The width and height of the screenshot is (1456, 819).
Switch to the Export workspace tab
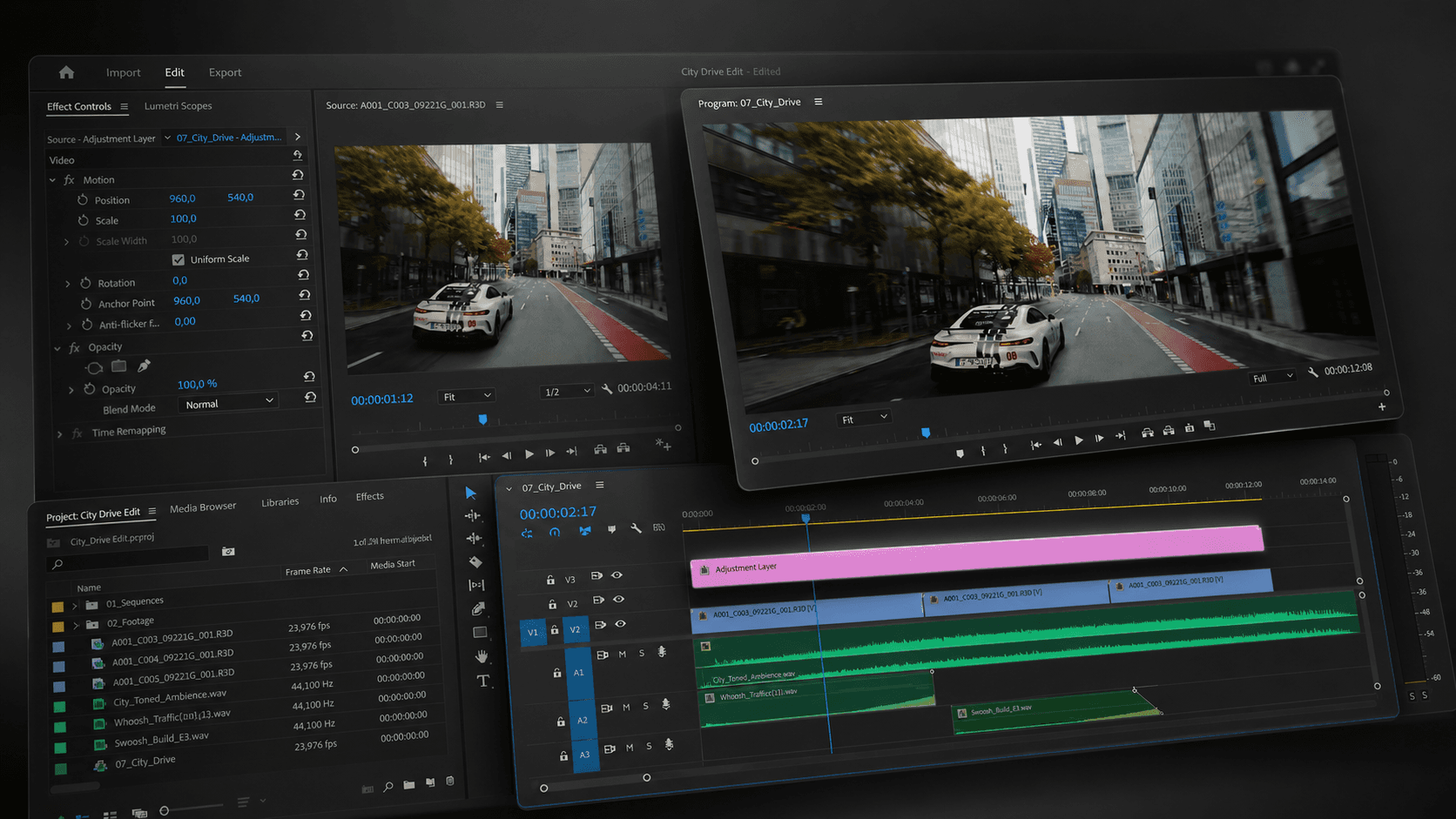(225, 73)
